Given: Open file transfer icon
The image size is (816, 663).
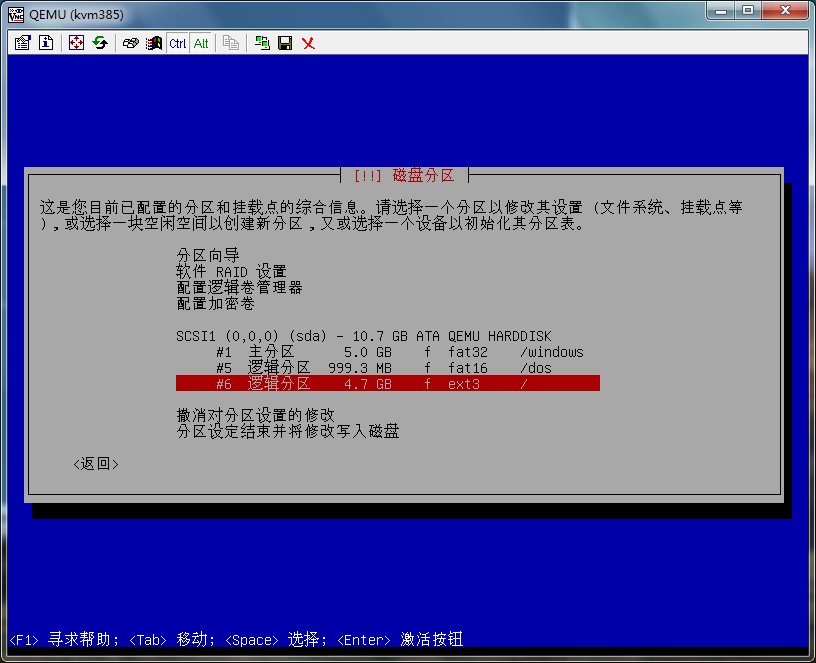Looking at the screenshot, I should point(231,43).
